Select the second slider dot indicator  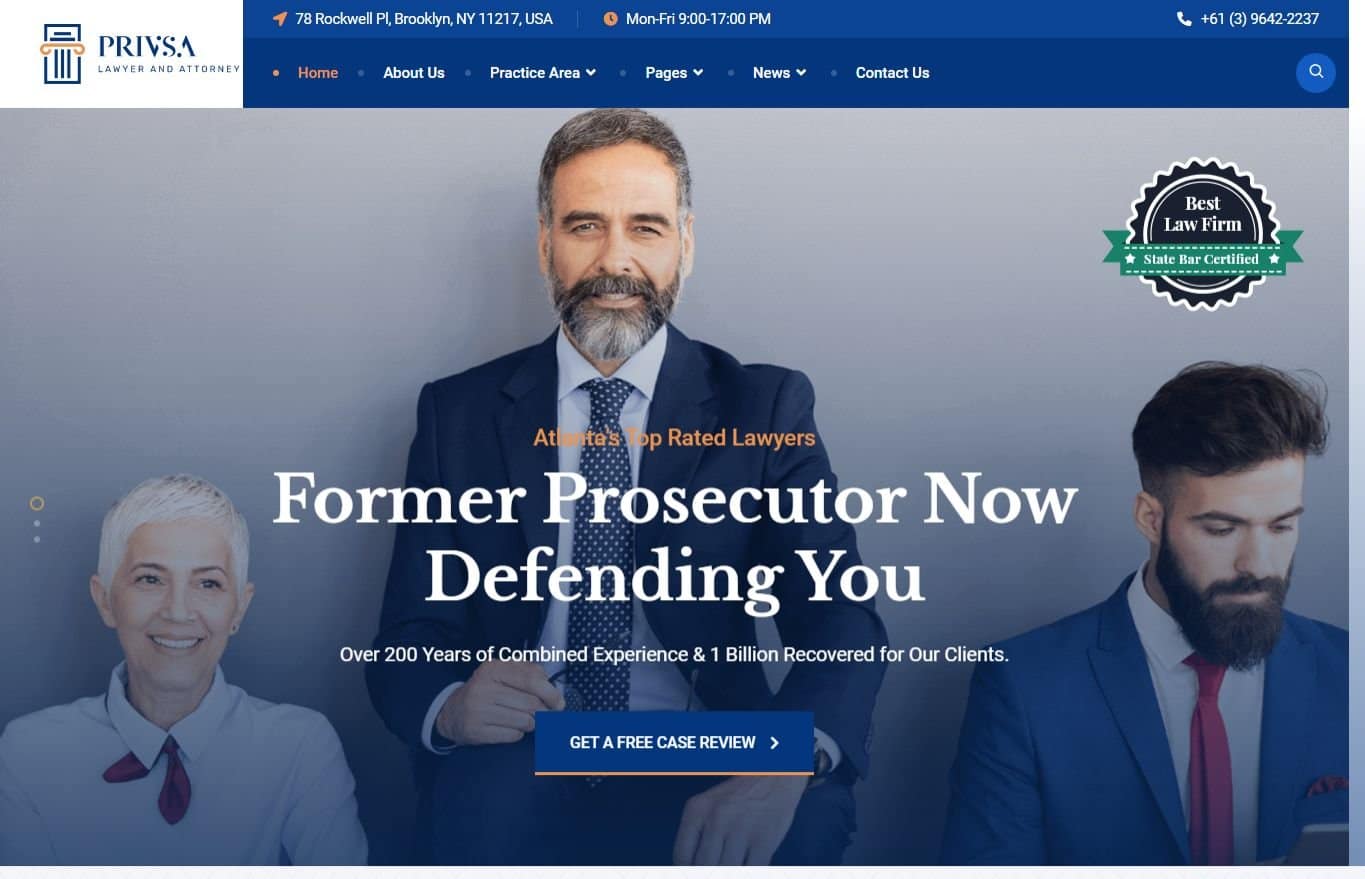(37, 523)
